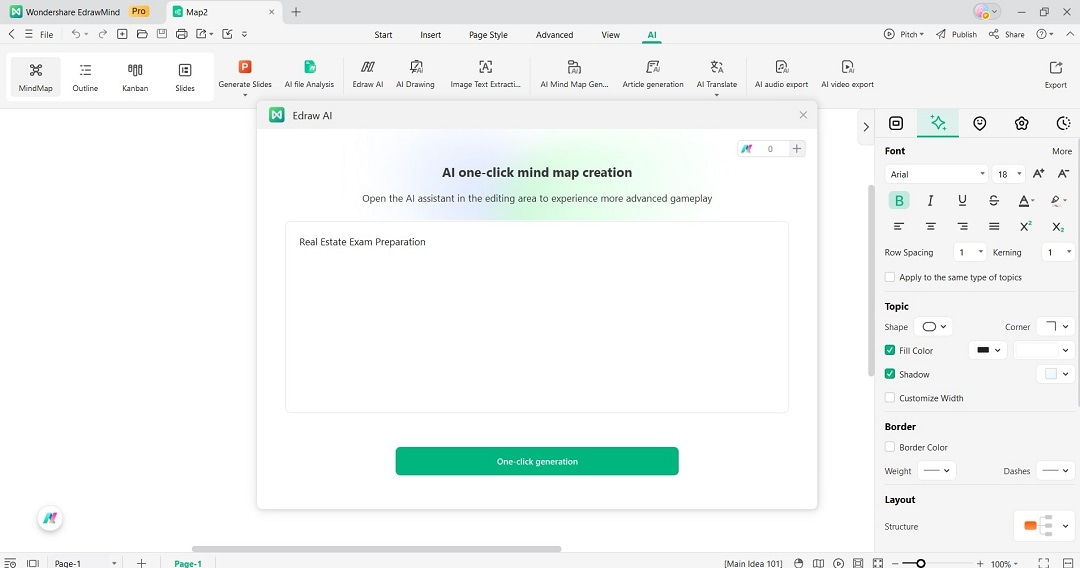Enable Customize Width checkbox
The image size is (1080, 568).
pyautogui.click(x=890, y=397)
